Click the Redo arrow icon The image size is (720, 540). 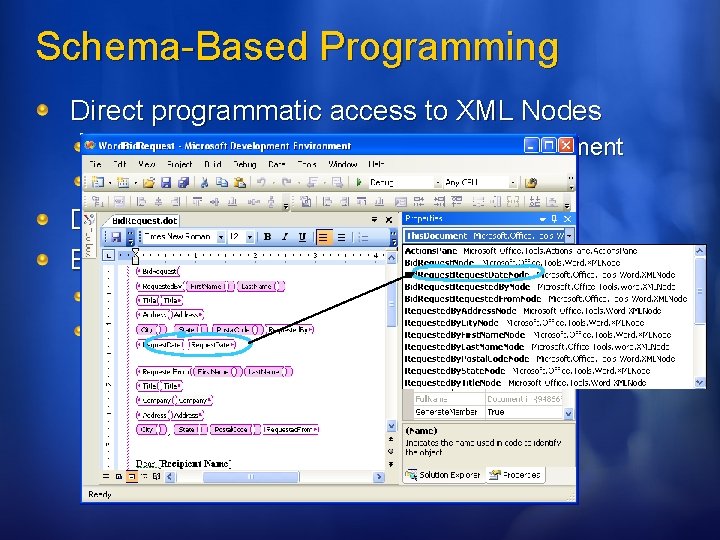pos(287,183)
